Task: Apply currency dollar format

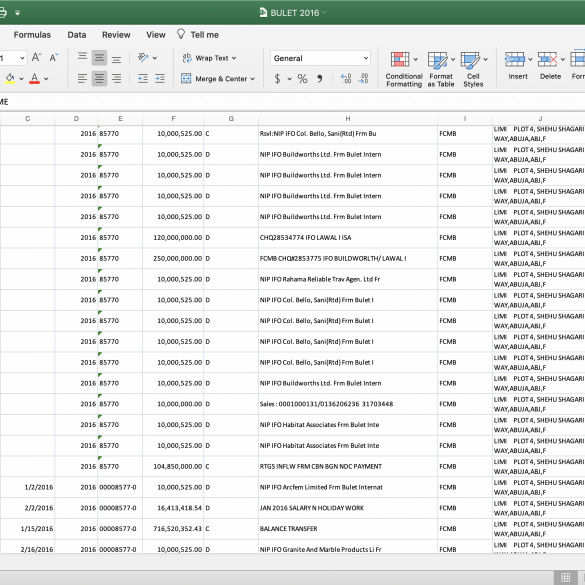Action: 277,79
